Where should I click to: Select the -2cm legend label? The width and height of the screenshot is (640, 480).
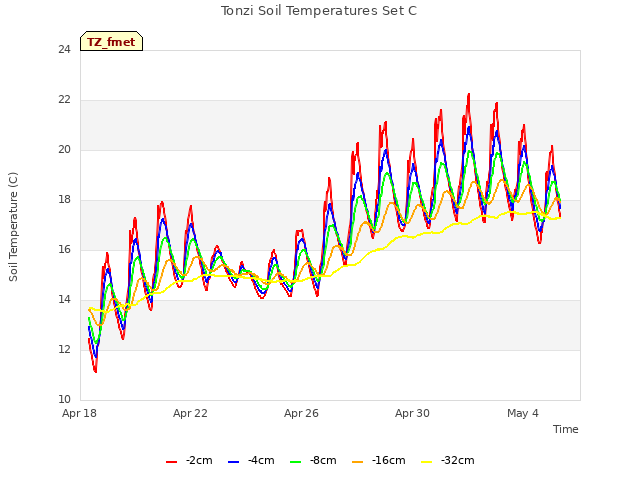point(199,460)
